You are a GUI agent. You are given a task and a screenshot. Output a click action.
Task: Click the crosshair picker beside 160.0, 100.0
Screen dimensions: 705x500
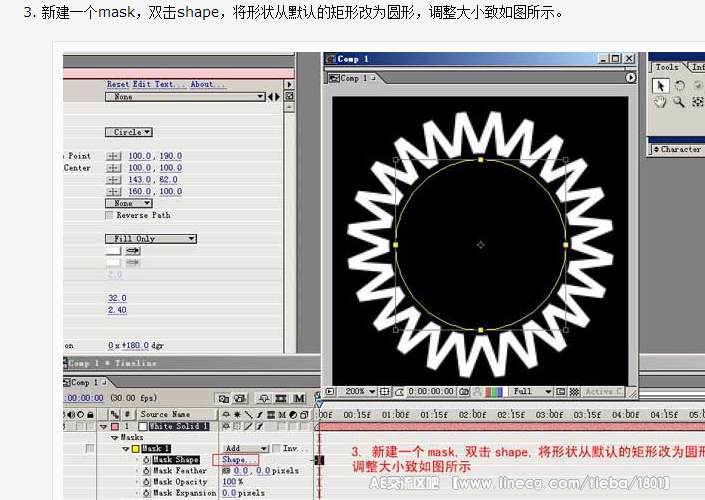point(113,192)
